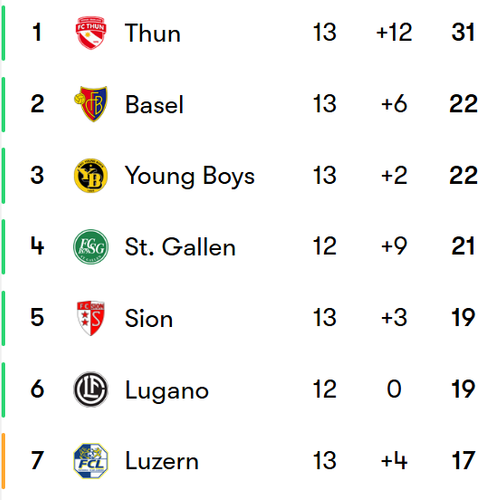Click Luzern's rank number 7
The image size is (495, 500).
[37, 460]
